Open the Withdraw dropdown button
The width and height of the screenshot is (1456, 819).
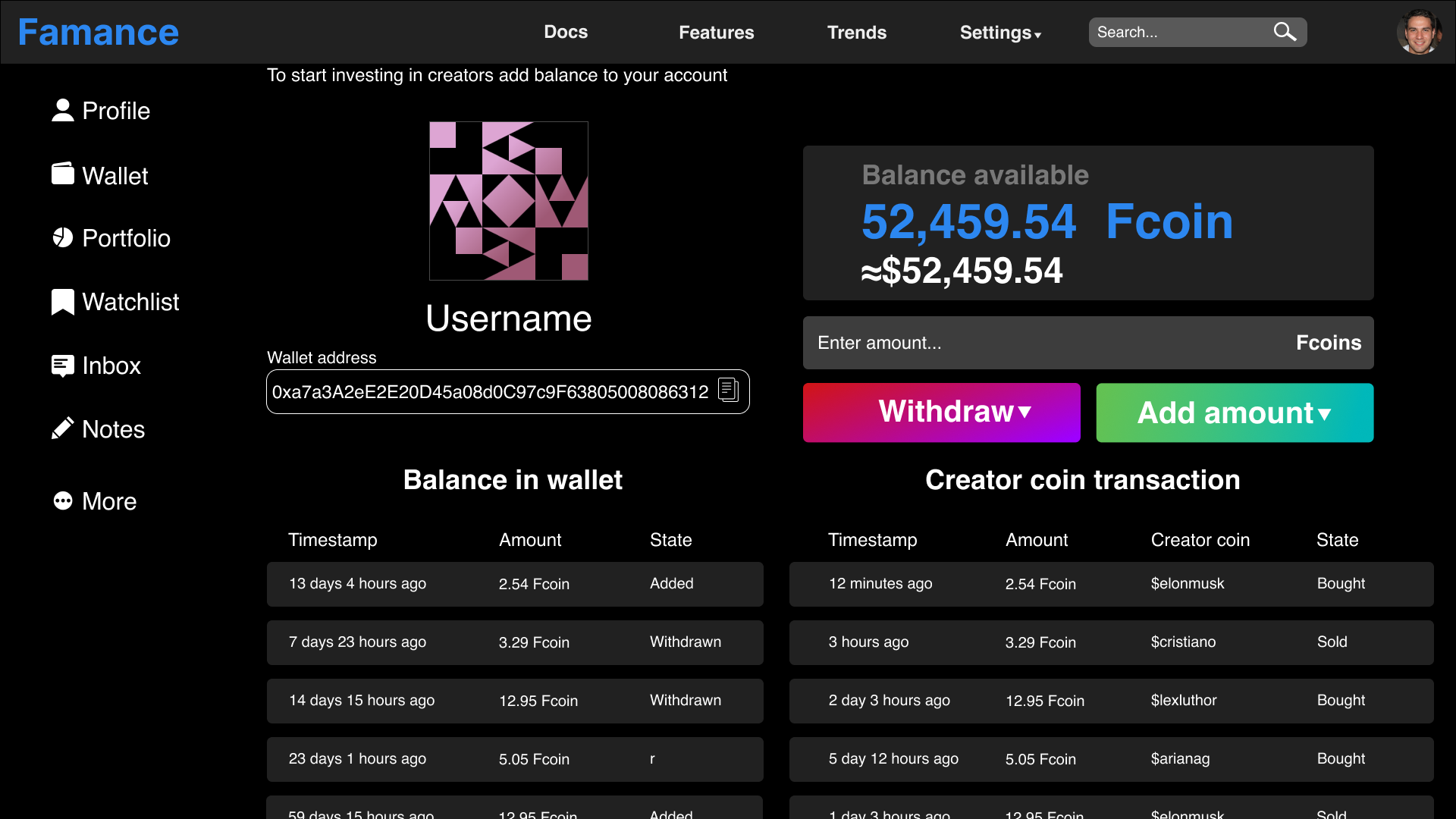coord(941,413)
